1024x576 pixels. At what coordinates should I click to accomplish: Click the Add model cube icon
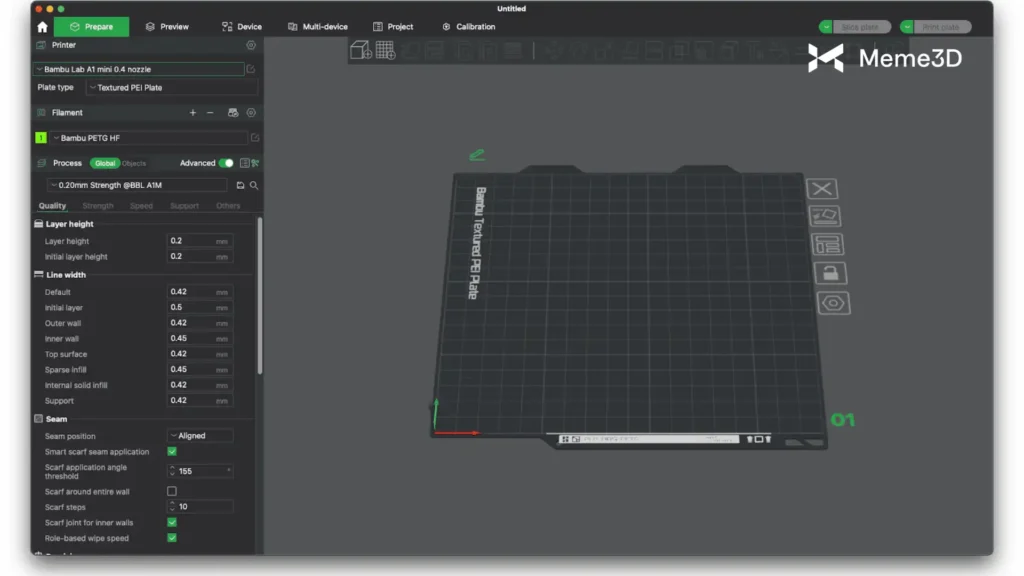360,51
